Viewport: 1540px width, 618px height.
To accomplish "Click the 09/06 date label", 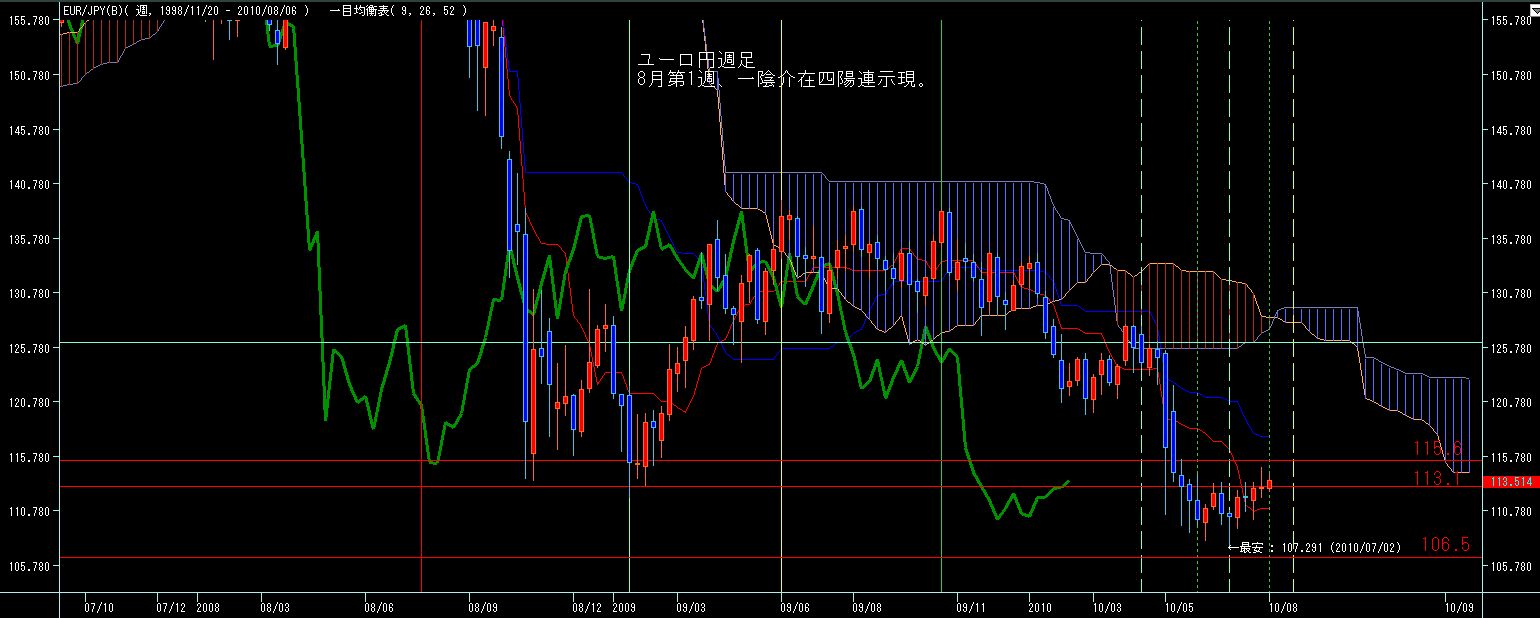I will (x=794, y=607).
